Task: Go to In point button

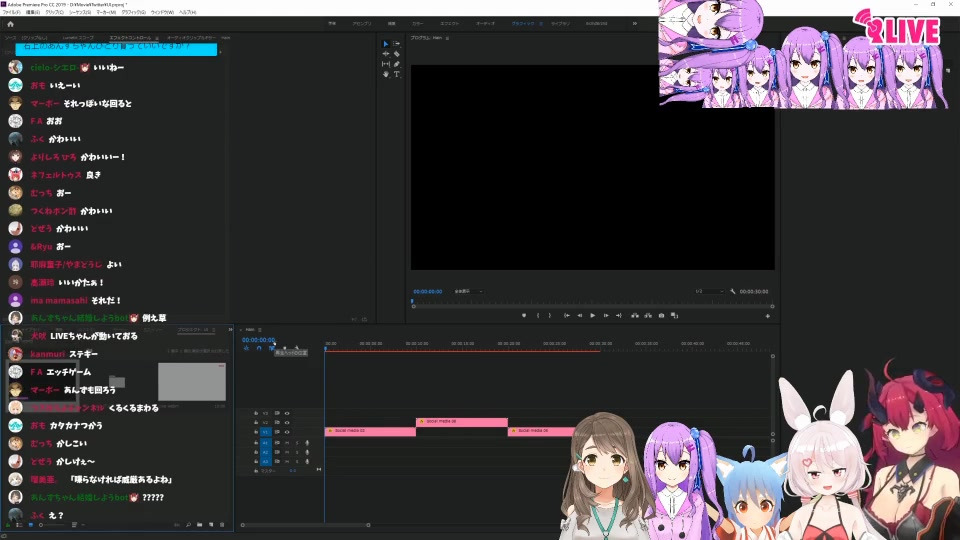Action: coord(566,315)
